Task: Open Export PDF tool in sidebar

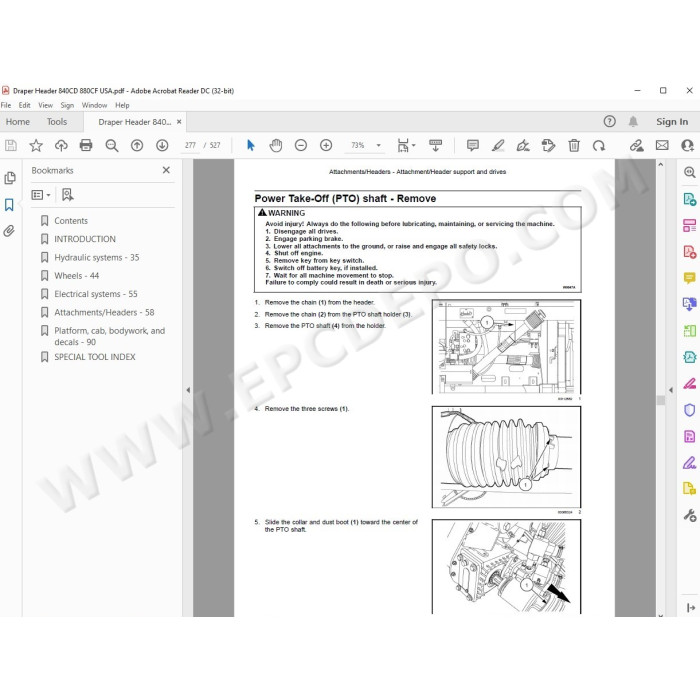Action: 689,199
